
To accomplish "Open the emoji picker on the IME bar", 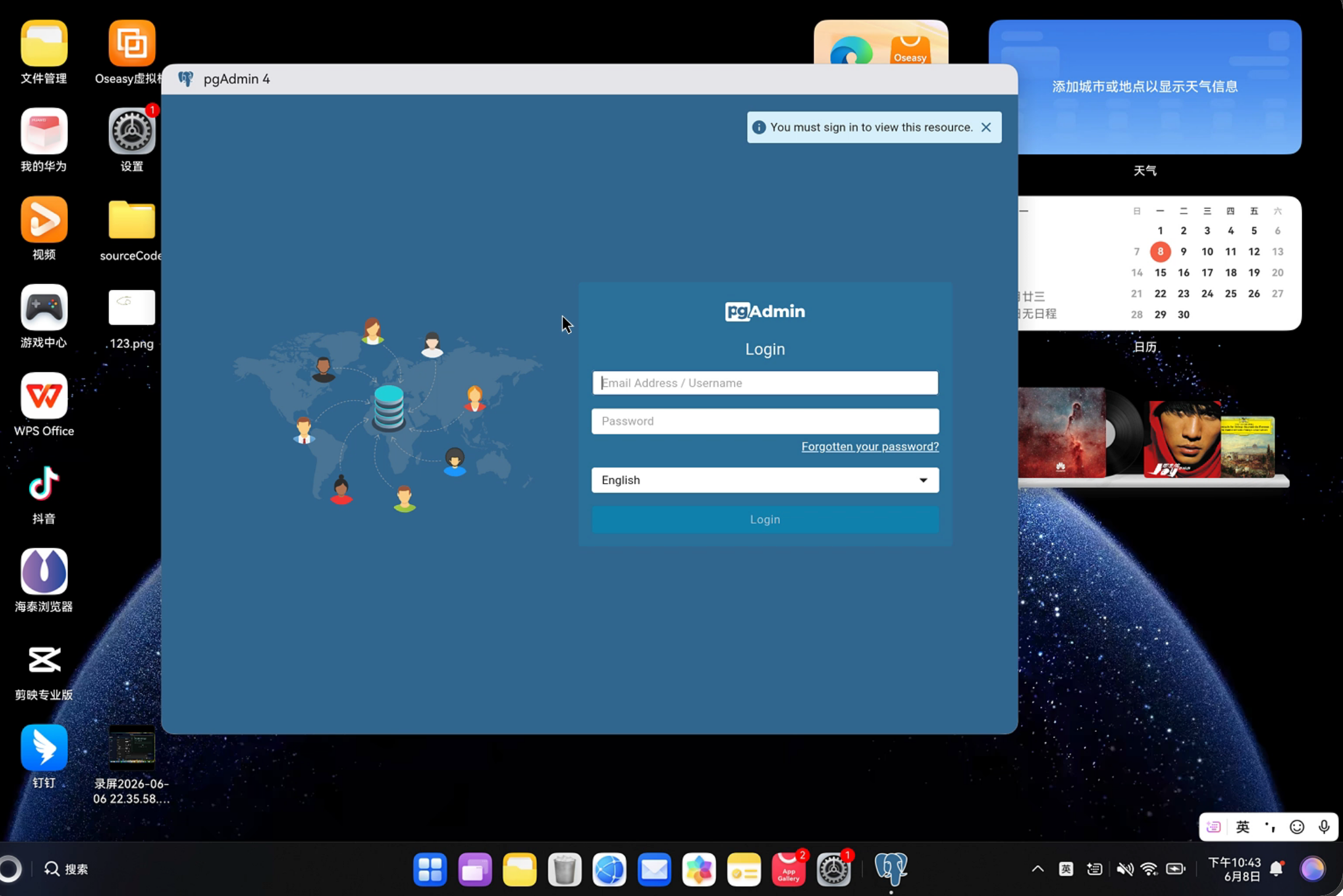I will click(x=1297, y=827).
